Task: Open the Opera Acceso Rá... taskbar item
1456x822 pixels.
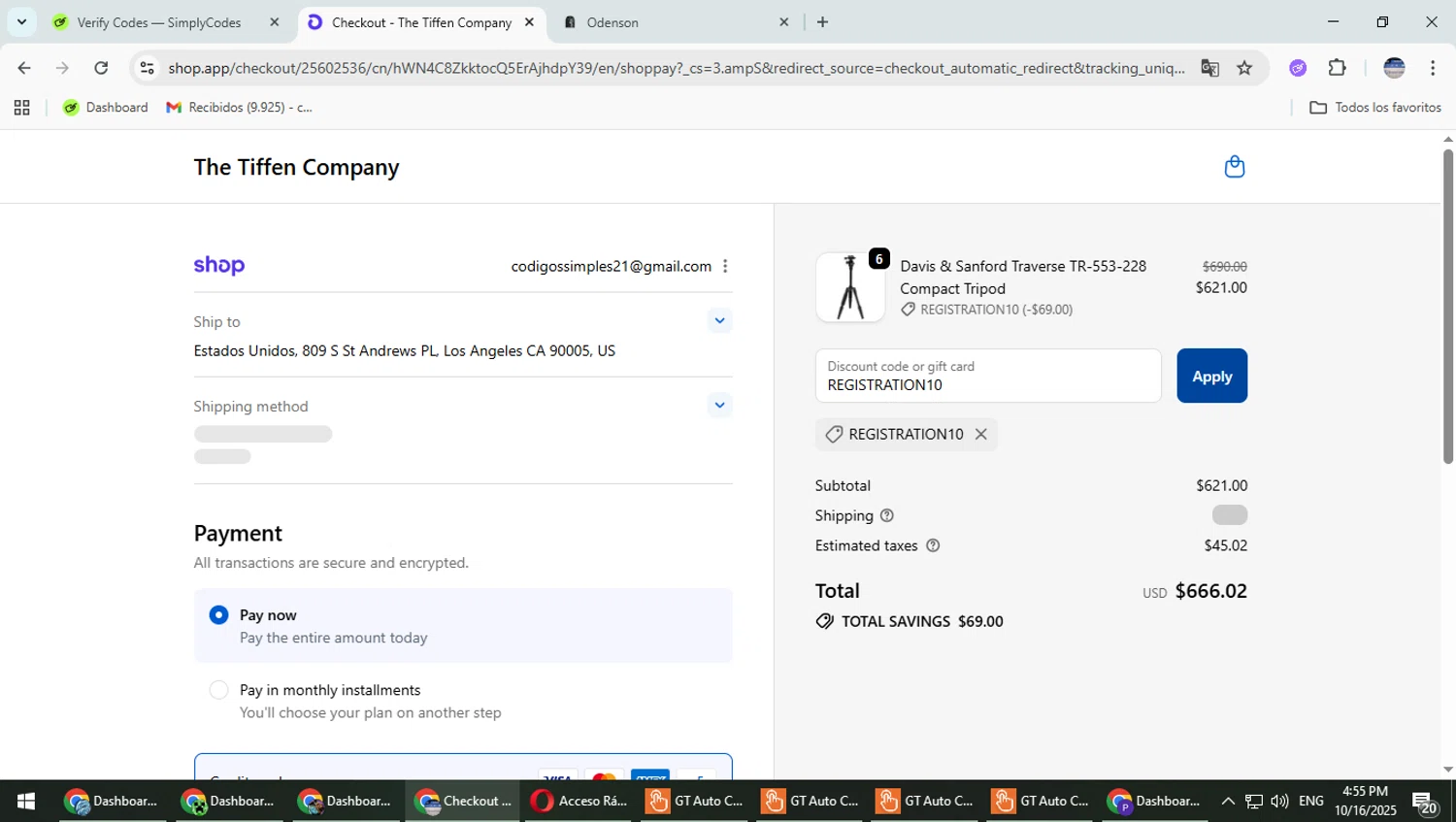Action: (x=580, y=802)
